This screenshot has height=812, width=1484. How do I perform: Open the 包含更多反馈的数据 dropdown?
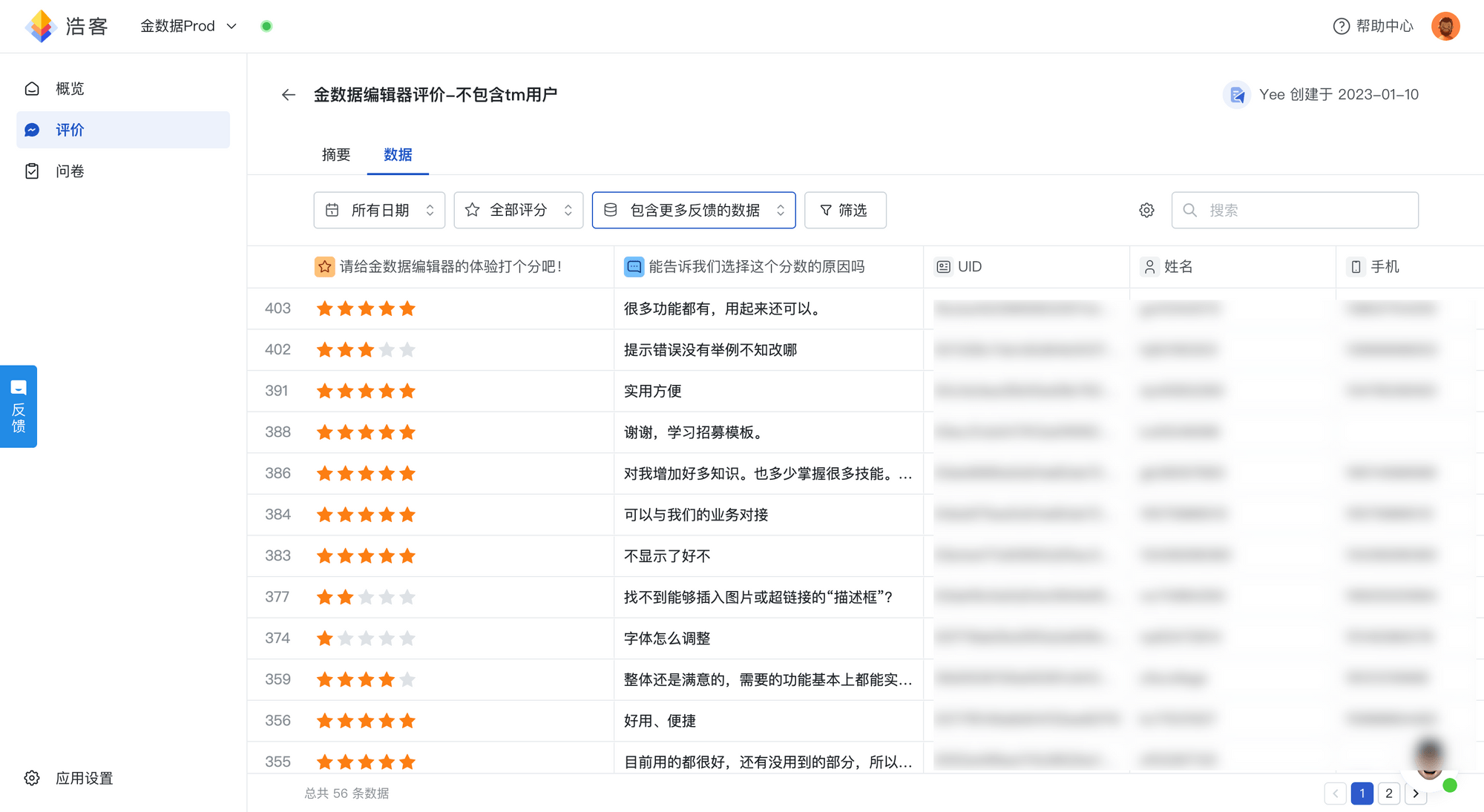(x=694, y=210)
